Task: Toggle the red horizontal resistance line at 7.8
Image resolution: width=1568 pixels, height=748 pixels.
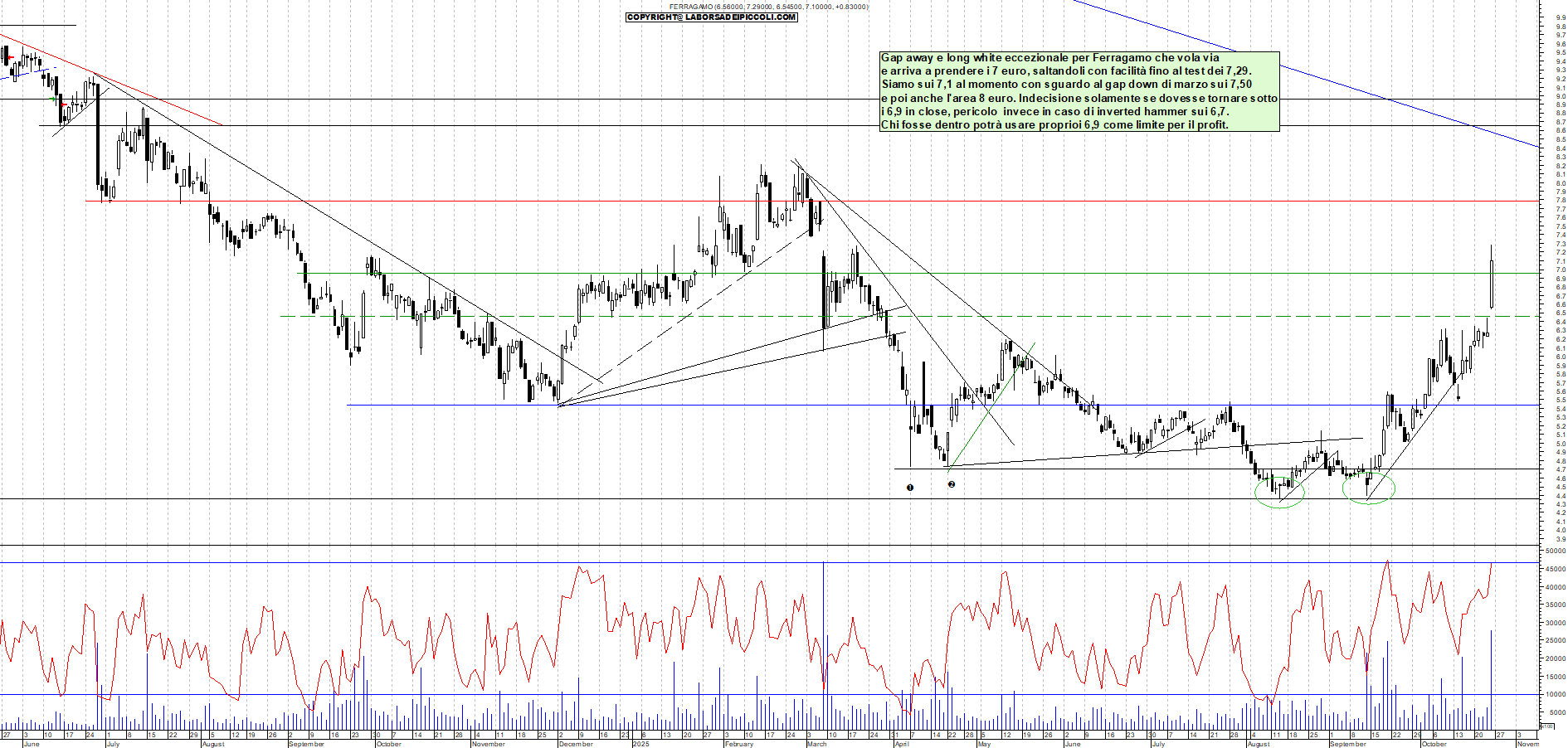Action: 498,202
